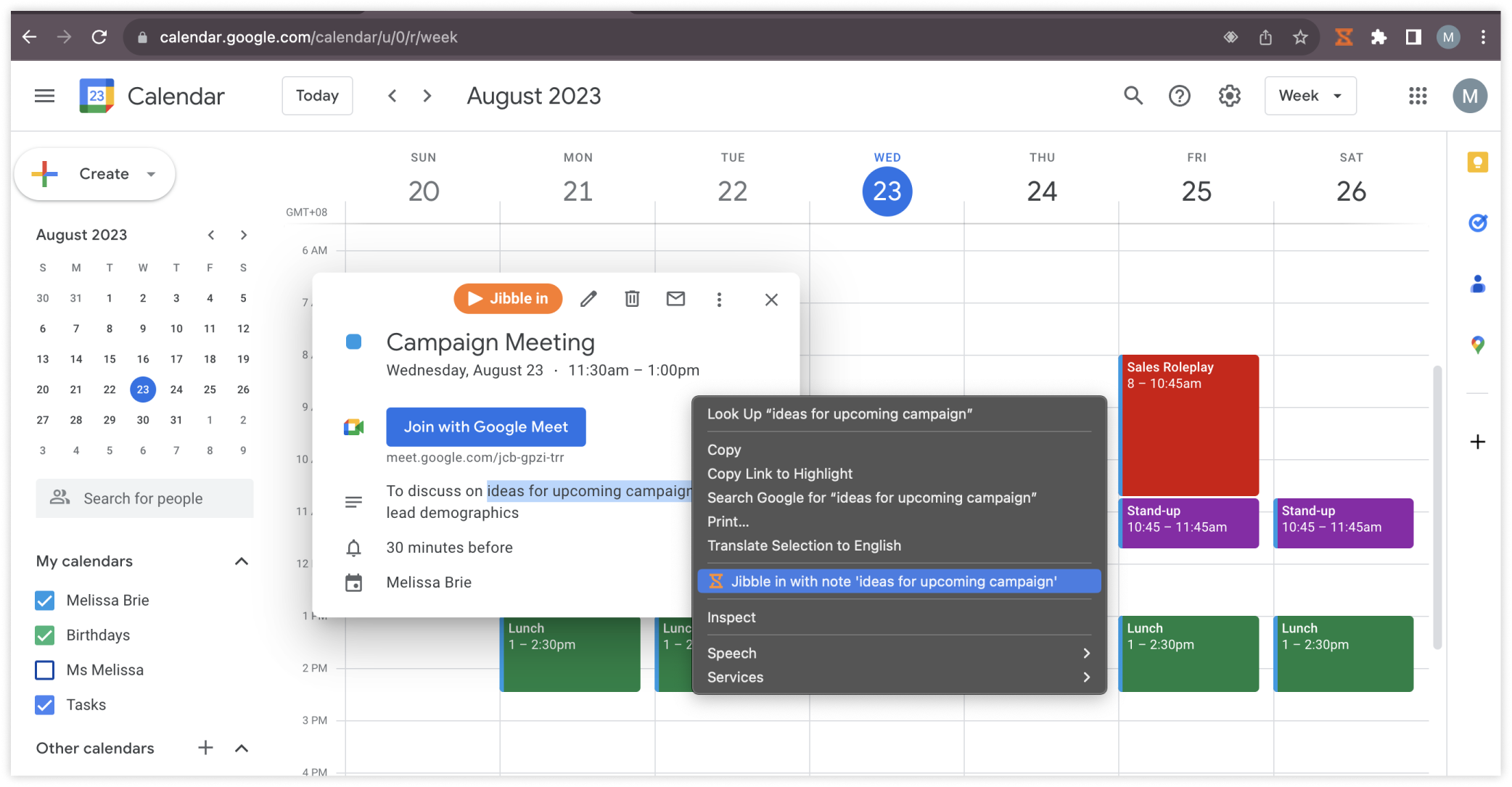Image resolution: width=1512 pixels, height=787 pixels.
Task: Click the email guests envelope icon
Action: click(675, 299)
